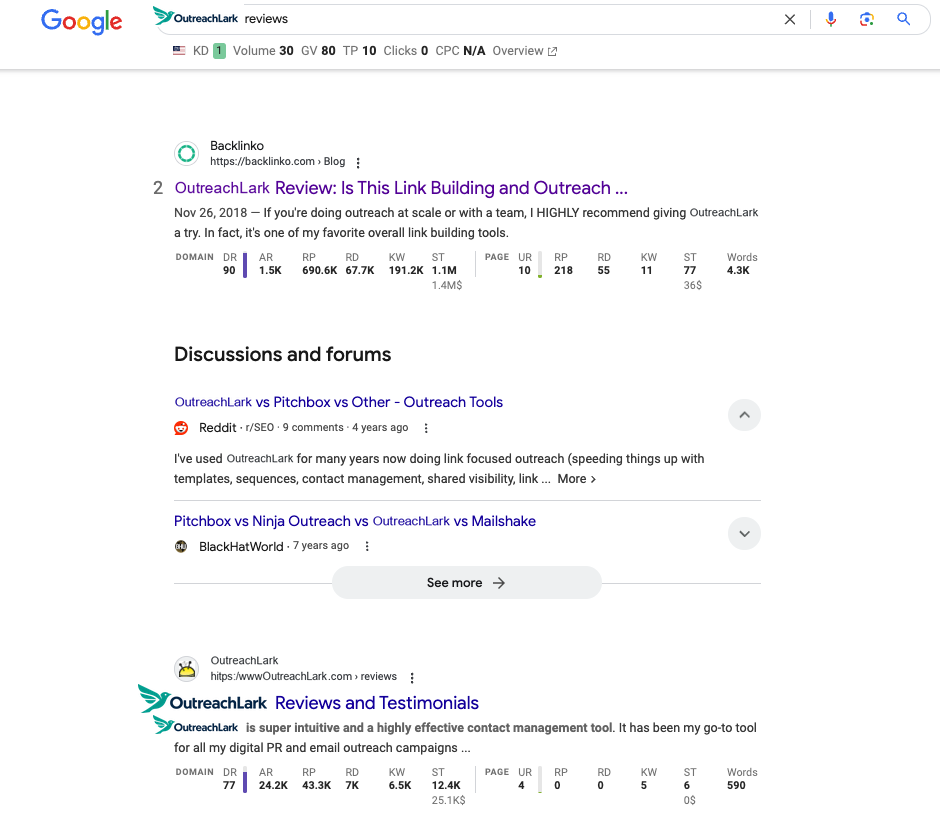Click OutreachLark DR 77 metric value

pos(229,786)
